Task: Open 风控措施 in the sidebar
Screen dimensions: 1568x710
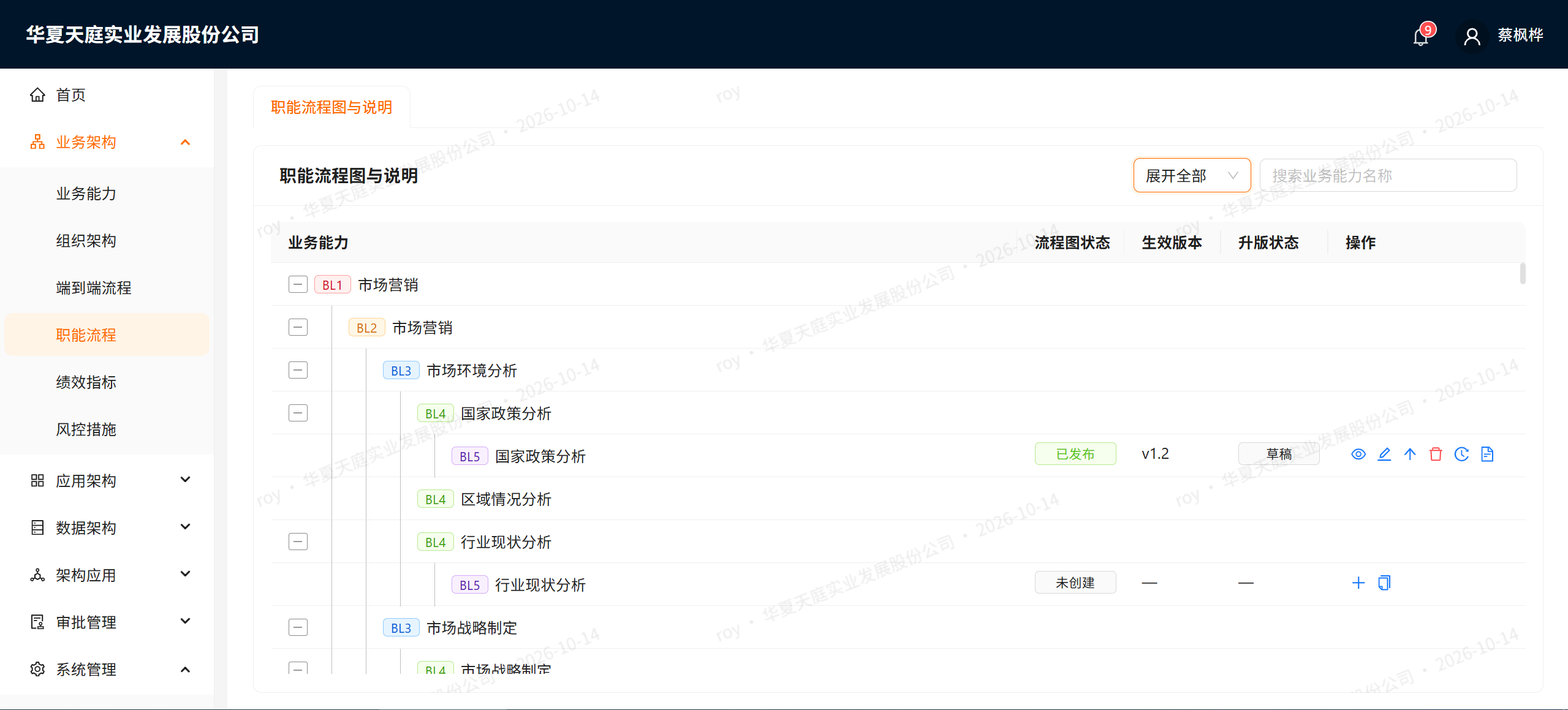Action: 107,429
